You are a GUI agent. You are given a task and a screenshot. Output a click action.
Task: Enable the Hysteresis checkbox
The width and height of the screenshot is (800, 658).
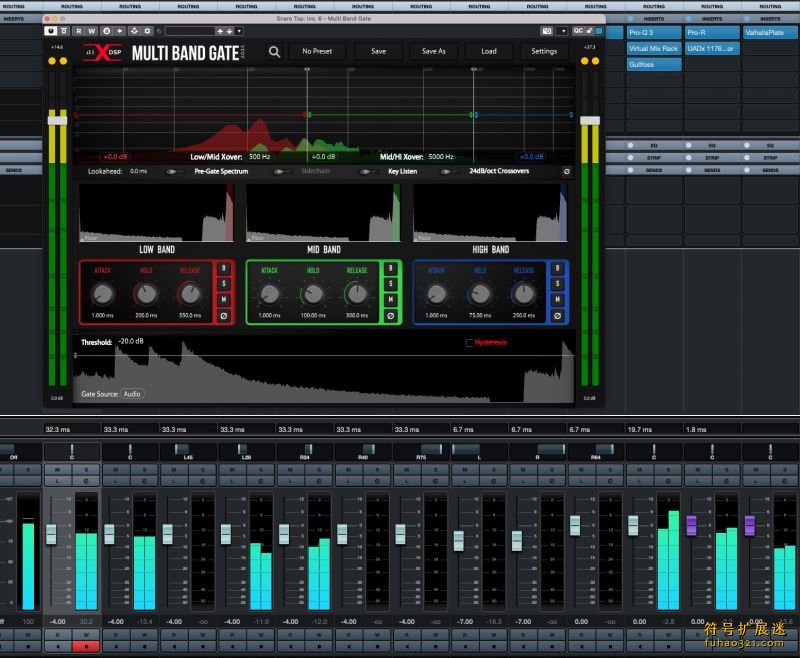point(469,343)
